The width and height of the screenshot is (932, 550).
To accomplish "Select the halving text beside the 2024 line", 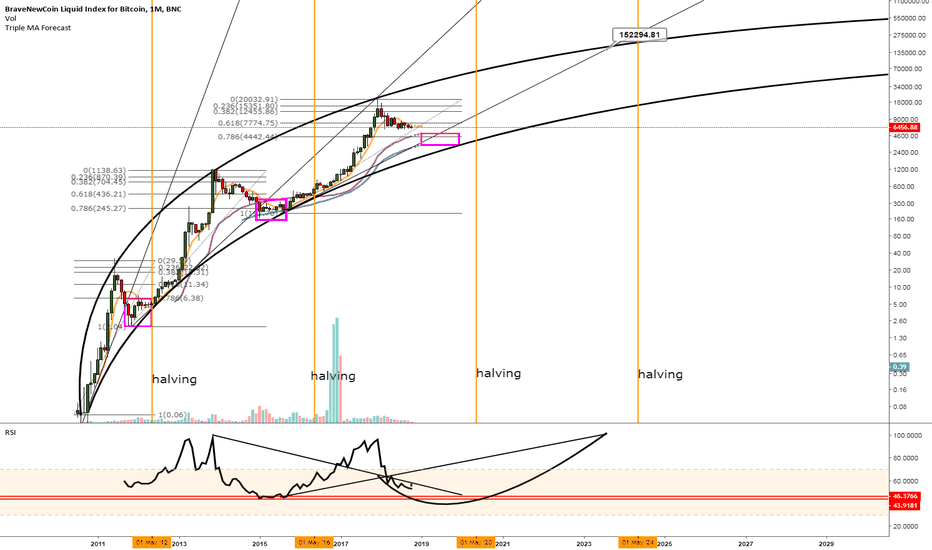I will 660,374.
